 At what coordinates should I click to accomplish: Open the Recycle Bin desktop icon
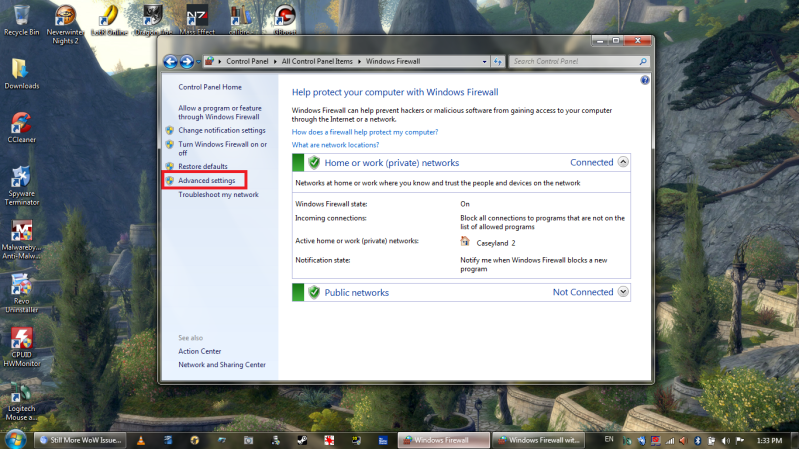pyautogui.click(x=21, y=20)
